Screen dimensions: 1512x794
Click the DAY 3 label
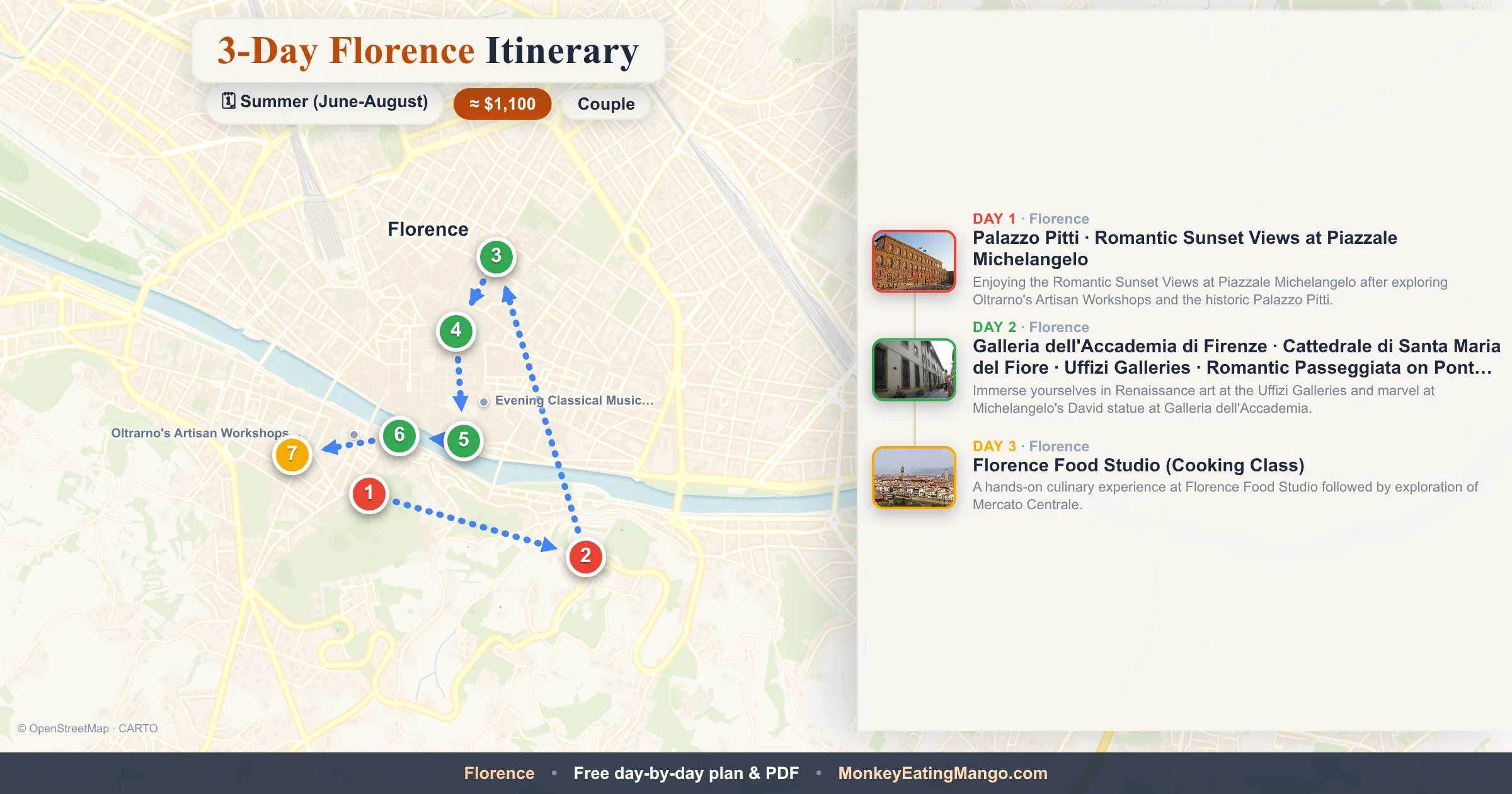(x=994, y=446)
